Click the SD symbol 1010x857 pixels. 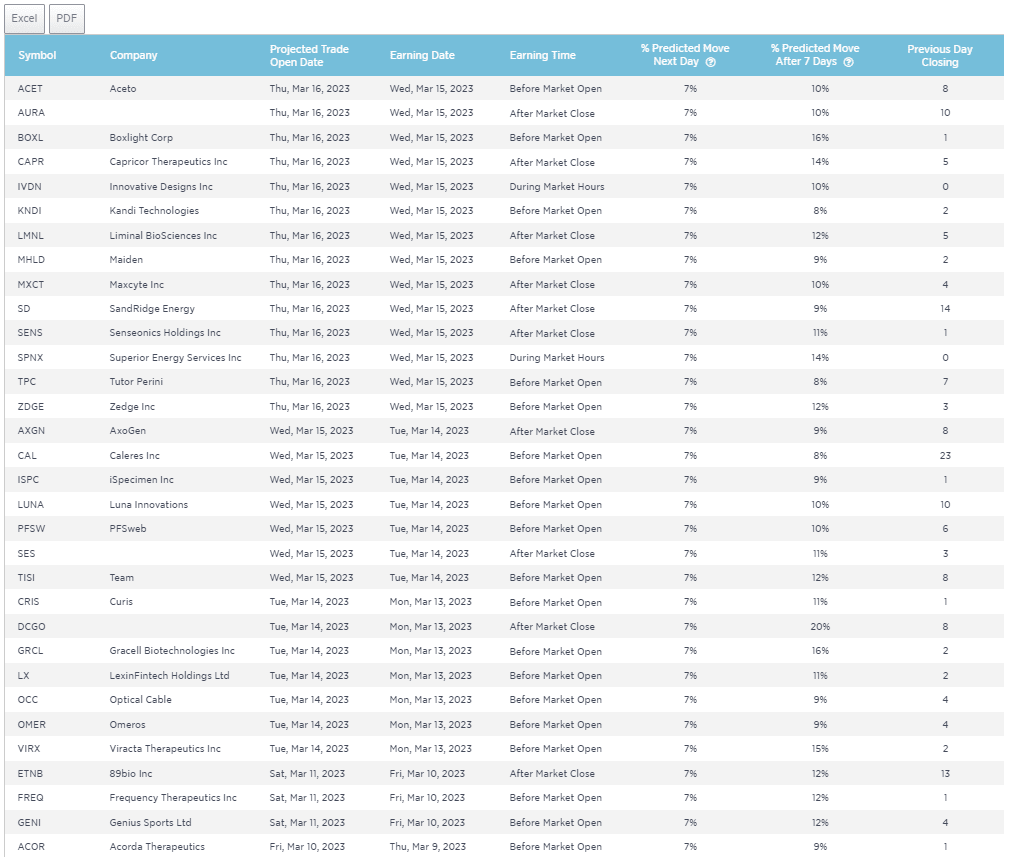pos(24,309)
